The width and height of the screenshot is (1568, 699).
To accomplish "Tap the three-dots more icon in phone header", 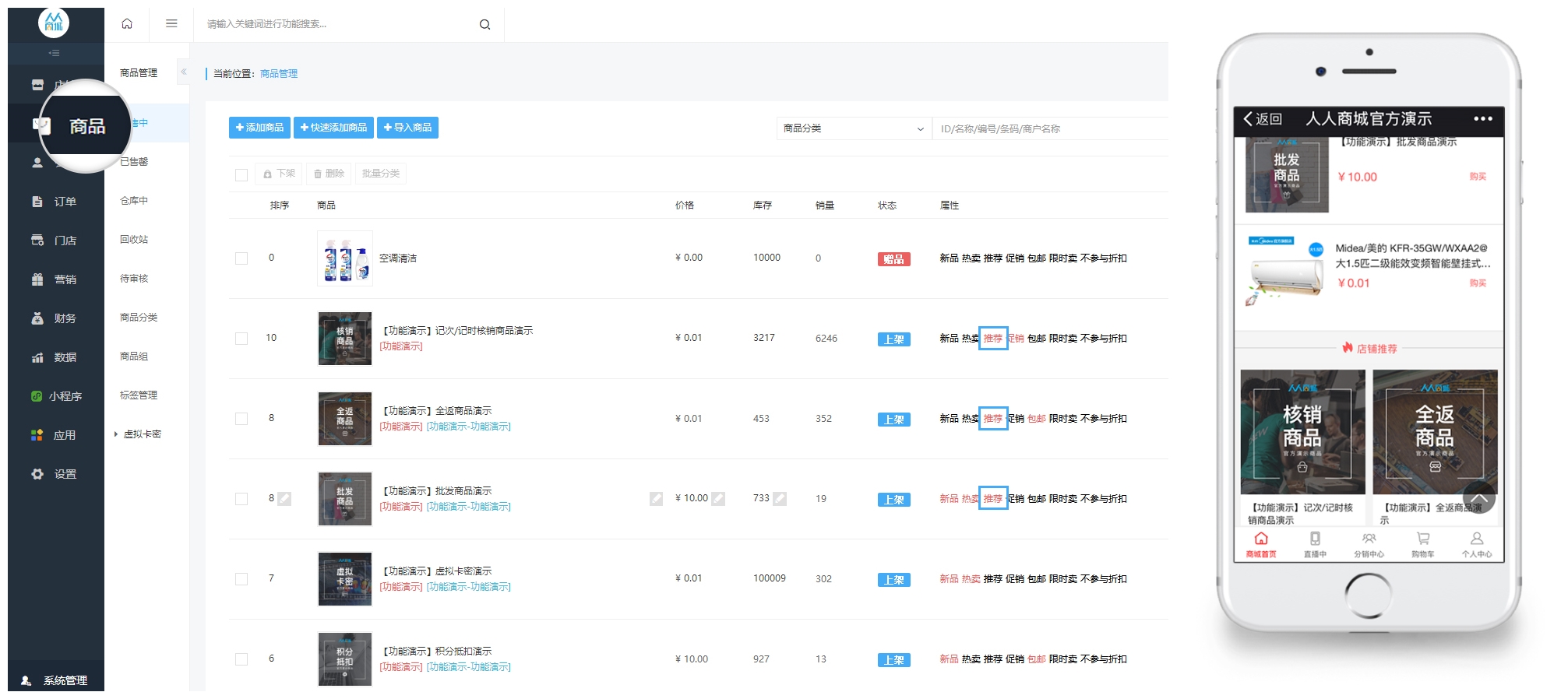I will click(x=1482, y=119).
